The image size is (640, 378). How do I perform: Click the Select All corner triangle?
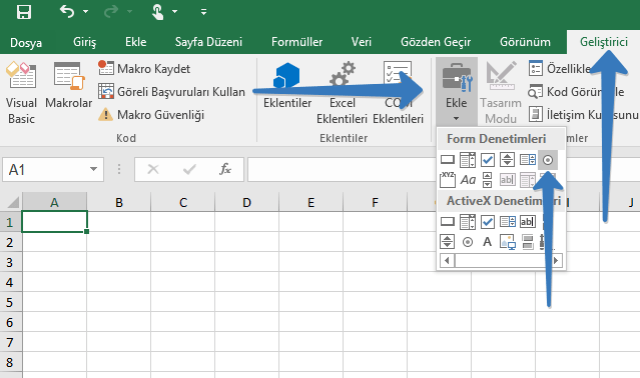pyautogui.click(x=12, y=202)
